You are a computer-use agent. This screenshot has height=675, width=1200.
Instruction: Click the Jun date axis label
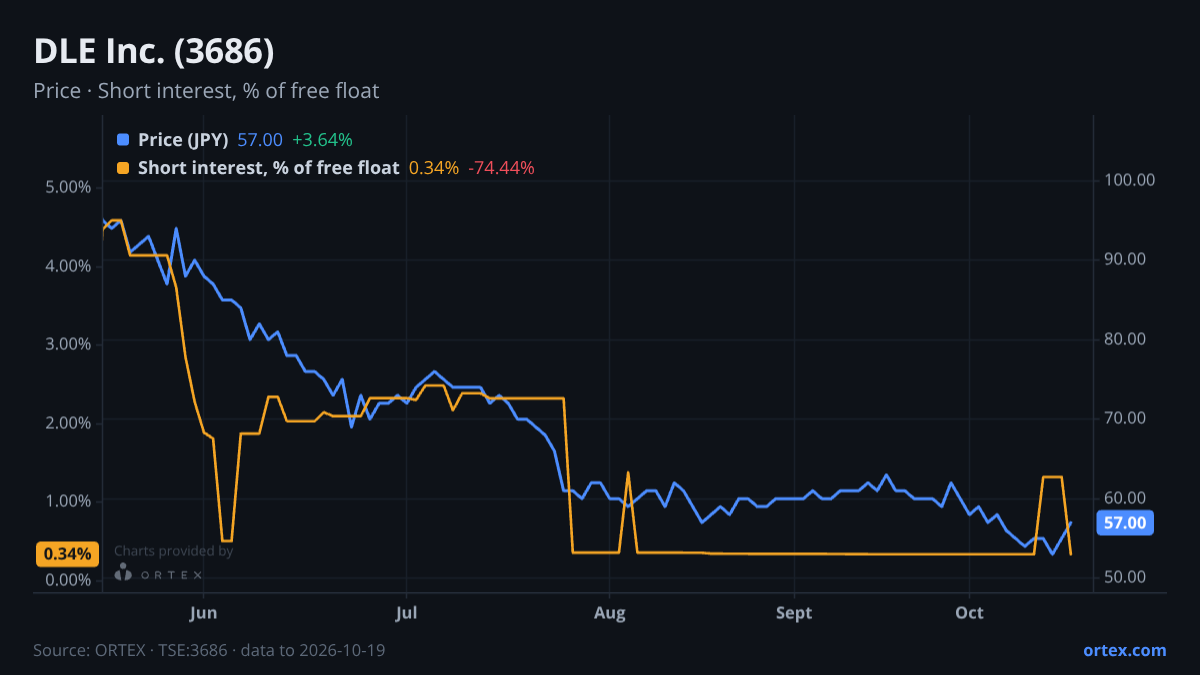point(203,612)
